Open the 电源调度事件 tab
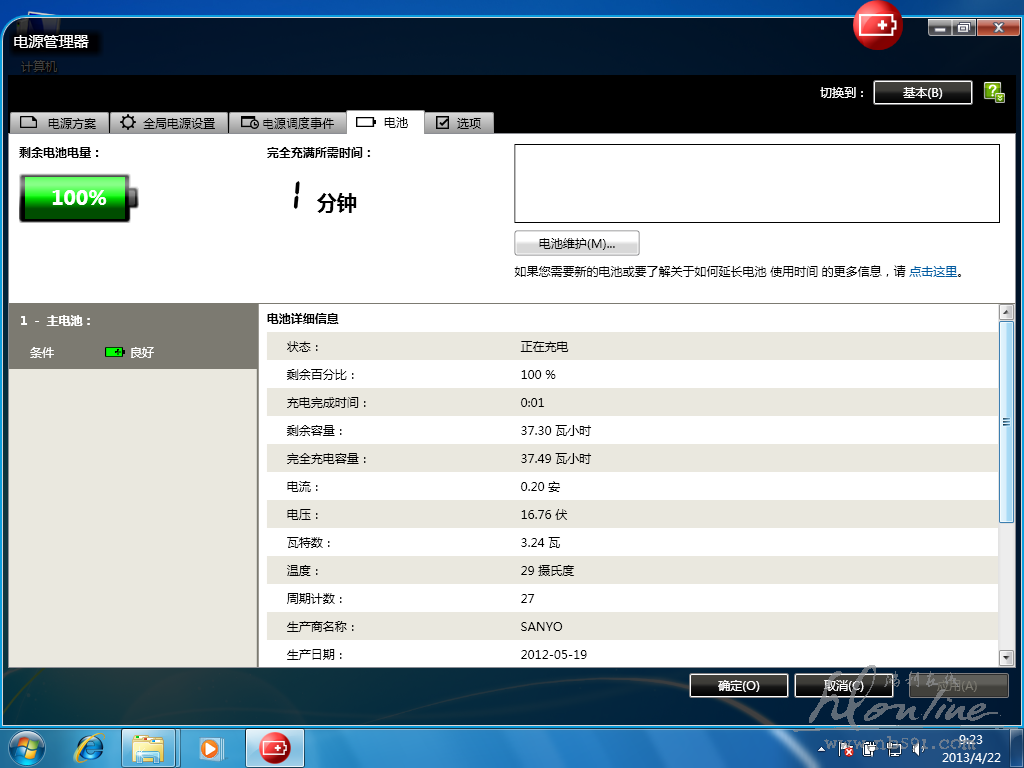 [287, 123]
